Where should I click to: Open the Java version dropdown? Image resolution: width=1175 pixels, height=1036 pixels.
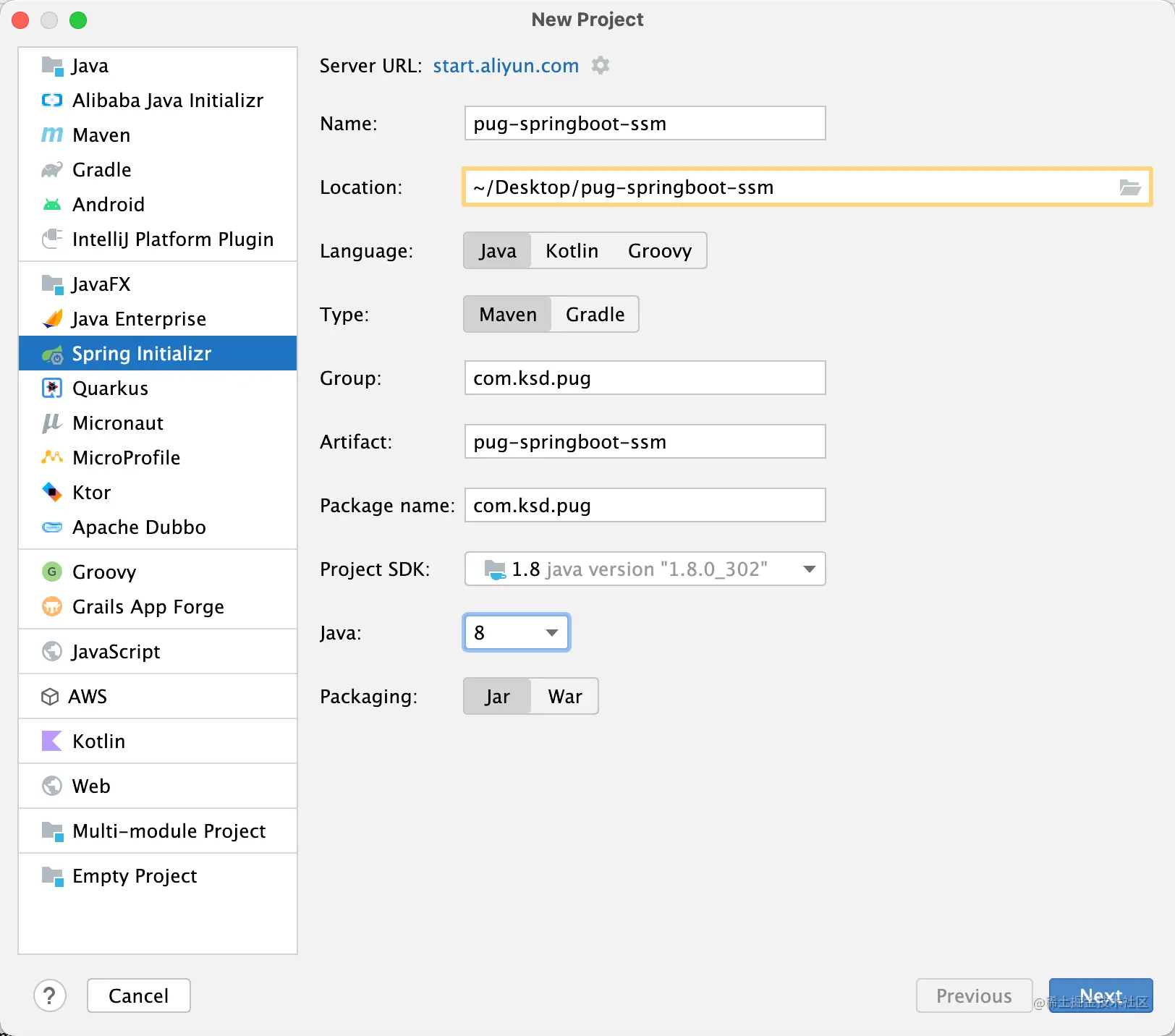517,633
